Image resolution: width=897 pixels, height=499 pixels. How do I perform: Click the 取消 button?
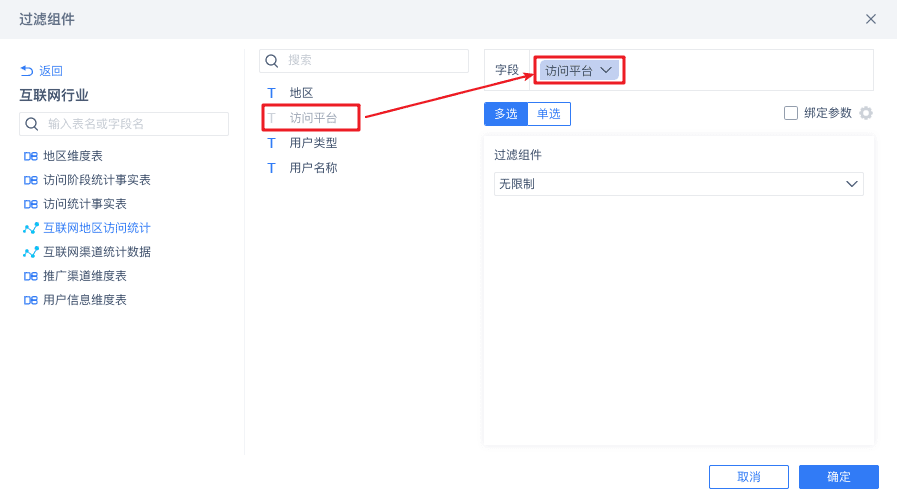748,477
